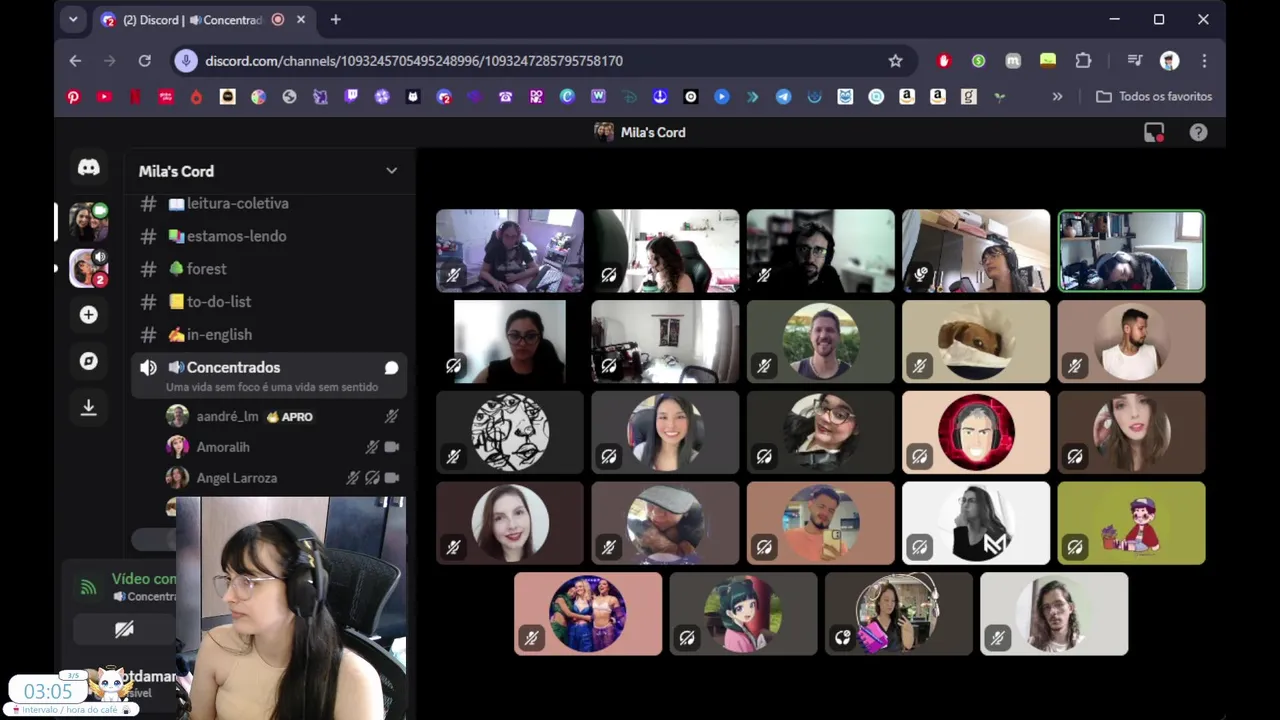Click the address bar URL
Viewport: 1280px width, 720px height.
click(x=414, y=61)
